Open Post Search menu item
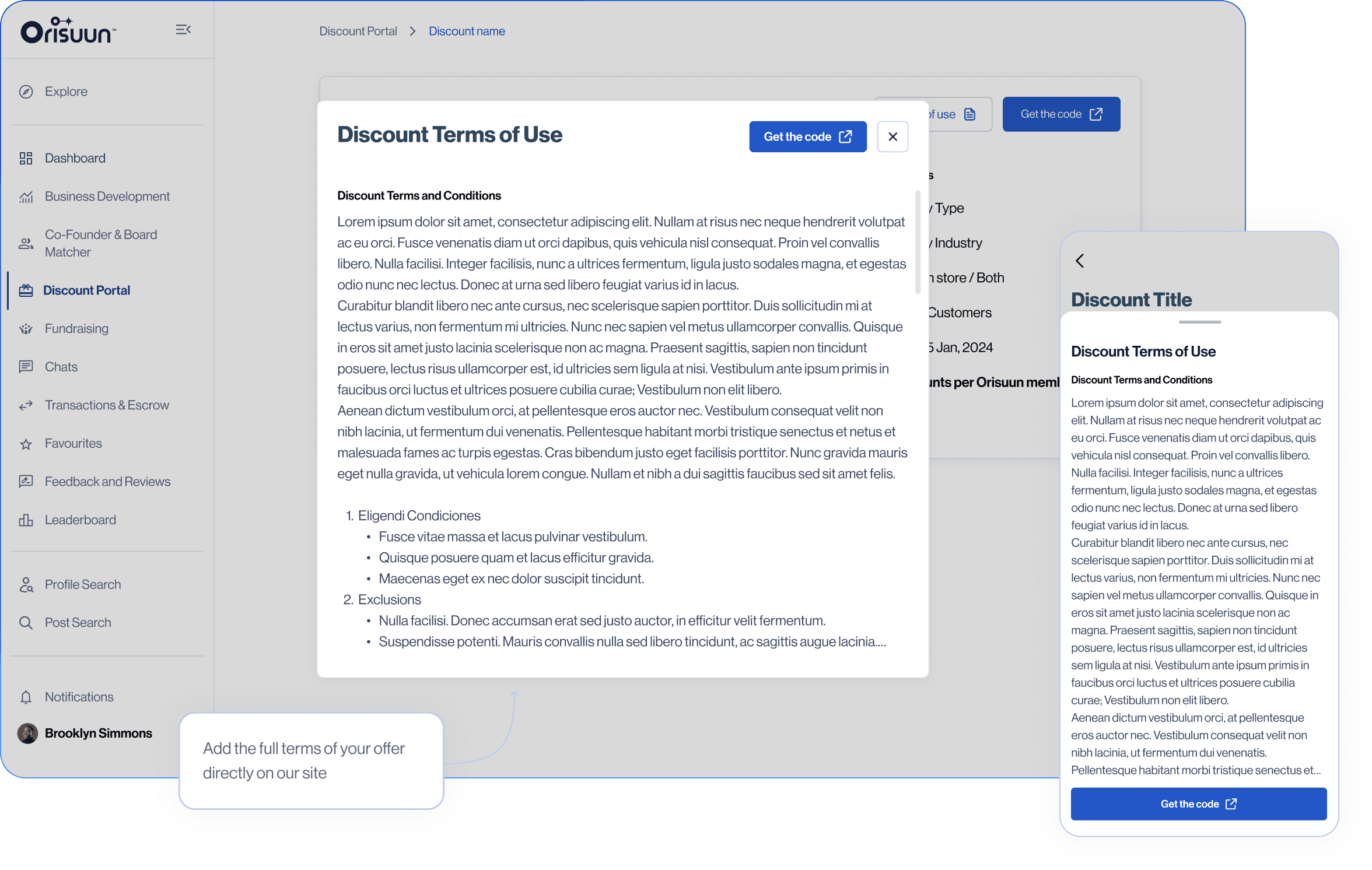The height and width of the screenshot is (870, 1372). pyautogui.click(x=78, y=623)
